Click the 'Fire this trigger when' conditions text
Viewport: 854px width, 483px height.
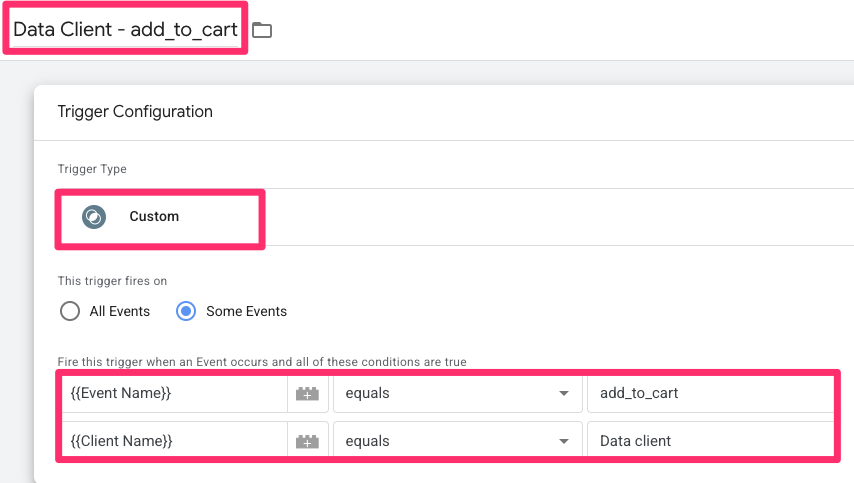tap(262, 361)
